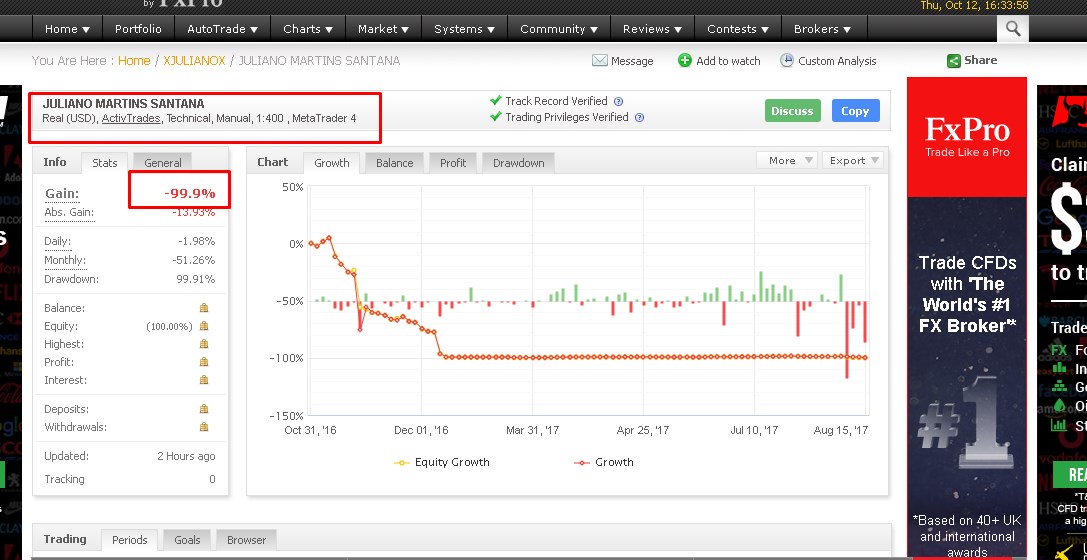Select the Profit chart tab
Viewport: 1087px width, 560px height.
pos(453,163)
